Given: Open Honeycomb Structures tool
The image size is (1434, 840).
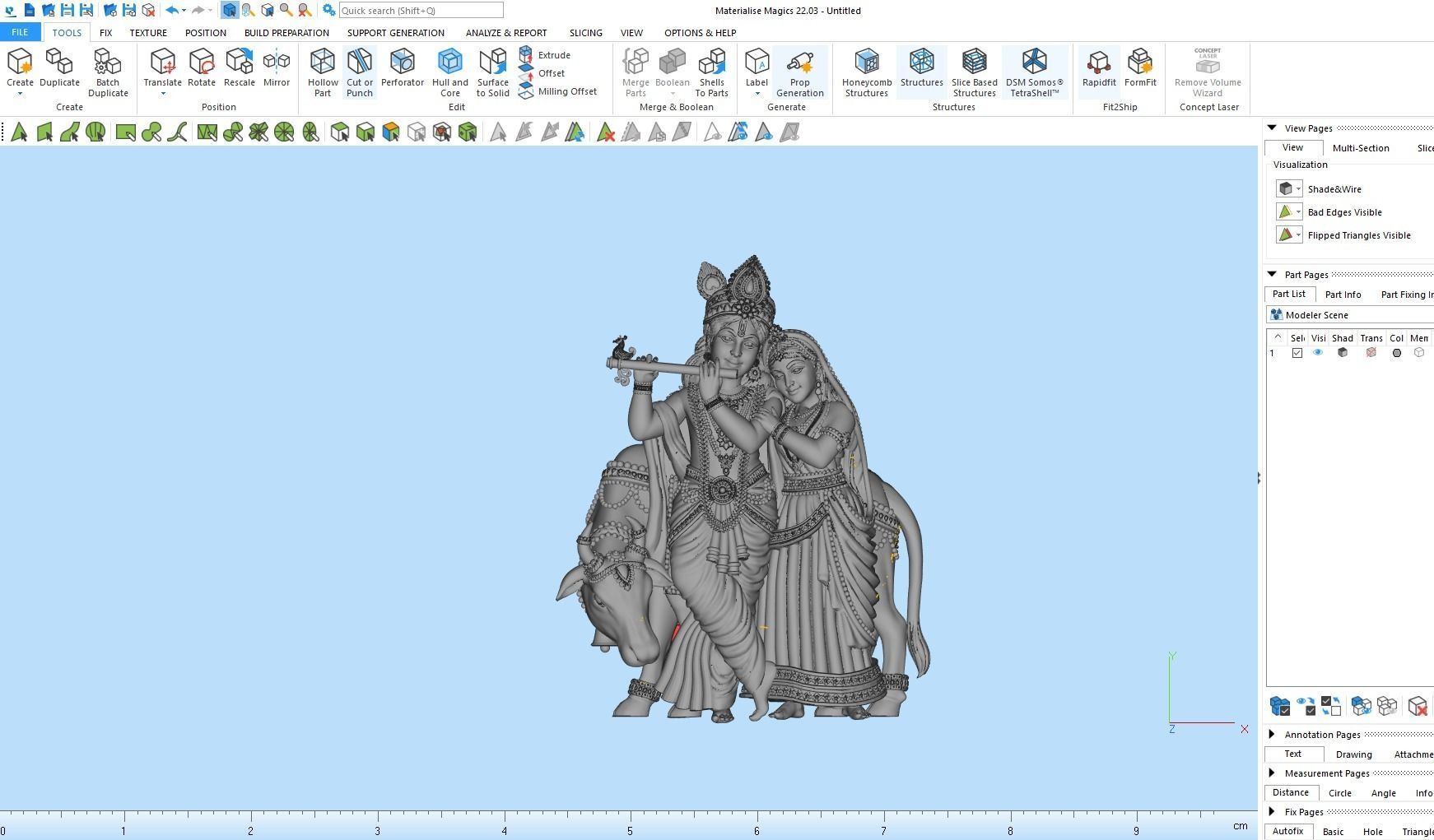Looking at the screenshot, I should 867,72.
